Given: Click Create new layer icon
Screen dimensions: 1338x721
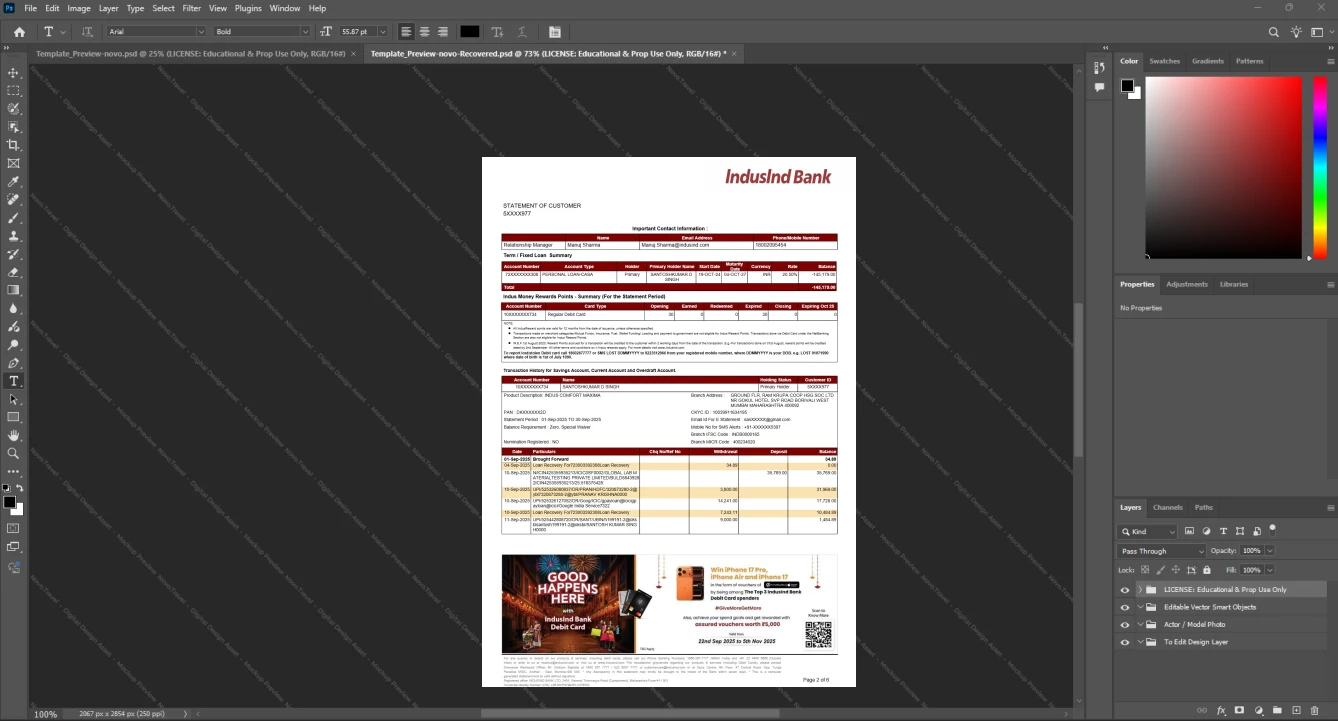Looking at the screenshot, I should [x=1295, y=711].
